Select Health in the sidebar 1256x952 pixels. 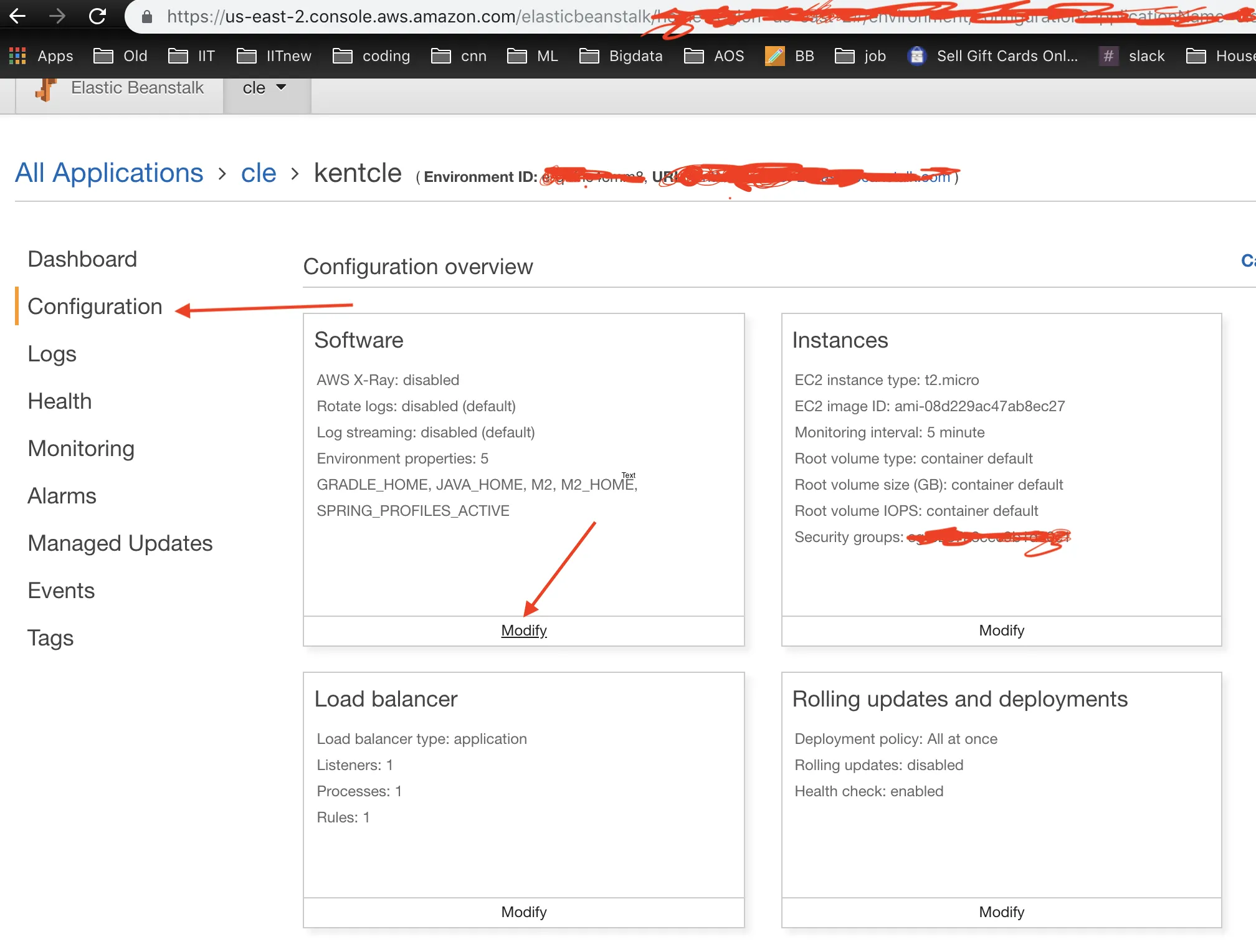tap(60, 401)
